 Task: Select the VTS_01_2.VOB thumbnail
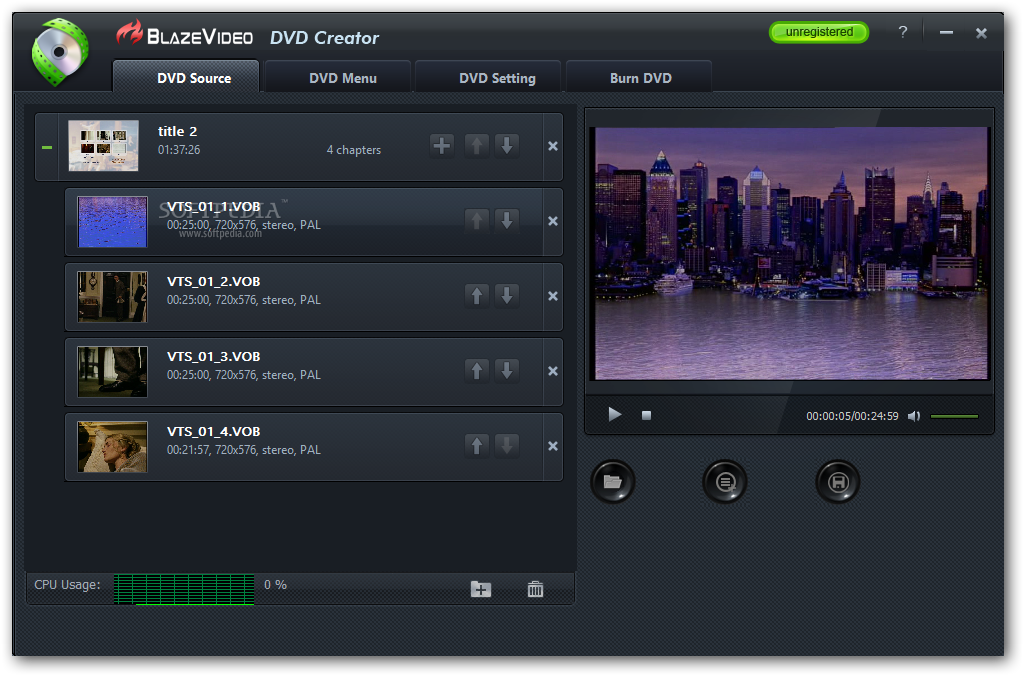tap(112, 297)
